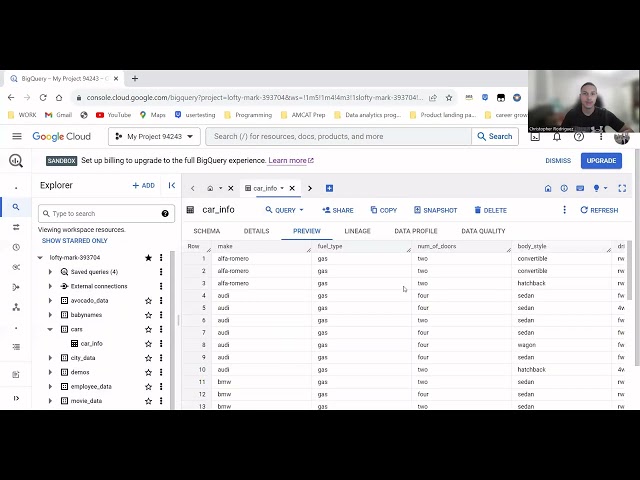
Task: Star the avocado_data dataset
Action: point(149,301)
